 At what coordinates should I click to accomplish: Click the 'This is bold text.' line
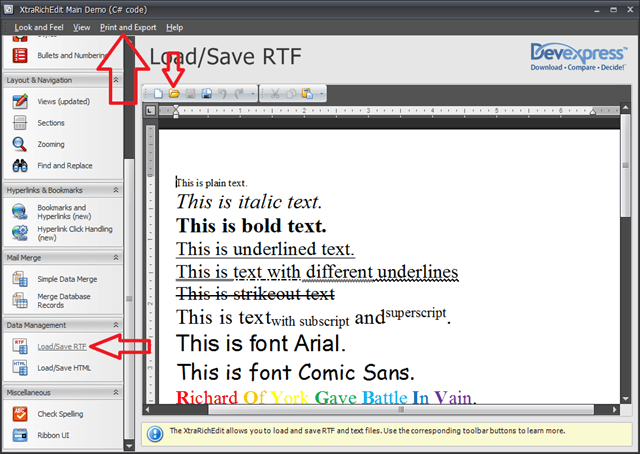pos(251,225)
